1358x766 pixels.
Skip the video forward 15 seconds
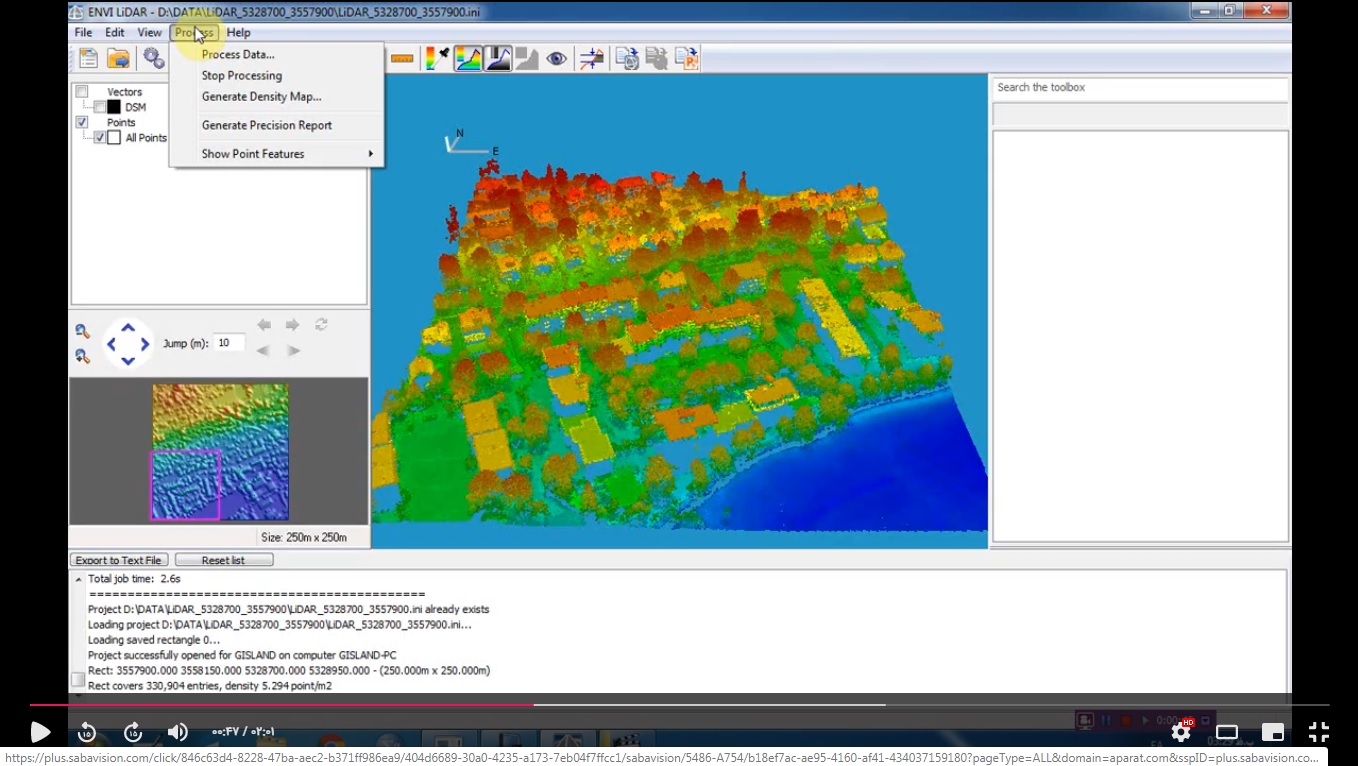tap(133, 732)
